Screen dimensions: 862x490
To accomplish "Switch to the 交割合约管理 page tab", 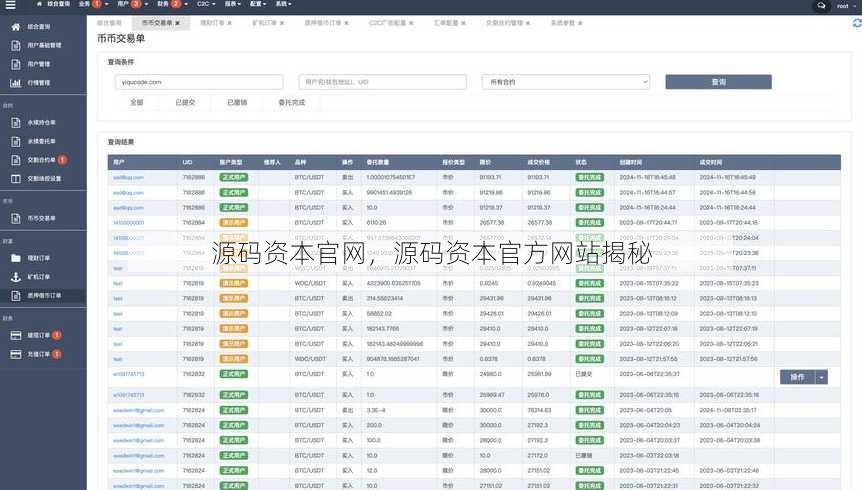I will click(x=504, y=23).
